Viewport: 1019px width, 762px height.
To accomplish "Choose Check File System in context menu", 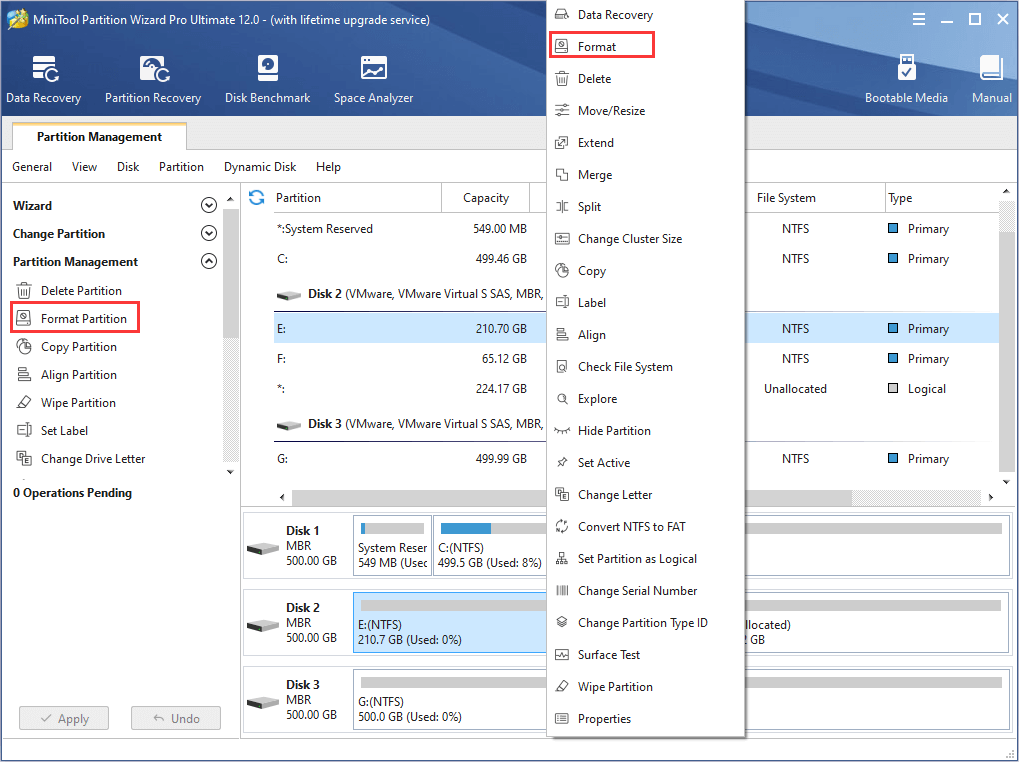I will [x=645, y=366].
